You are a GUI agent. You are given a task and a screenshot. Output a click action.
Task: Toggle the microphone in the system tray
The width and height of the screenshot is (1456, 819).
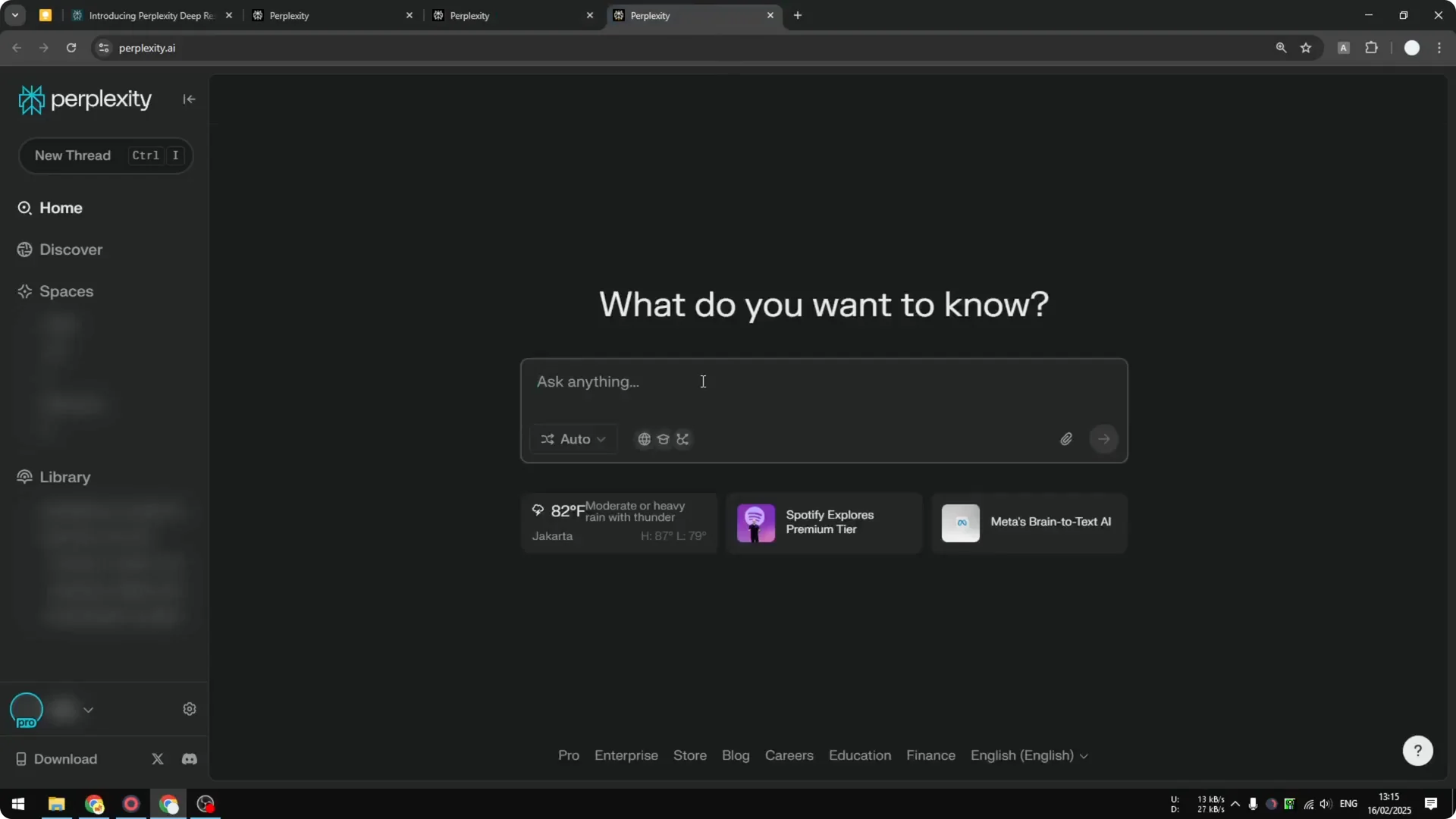click(x=1254, y=805)
